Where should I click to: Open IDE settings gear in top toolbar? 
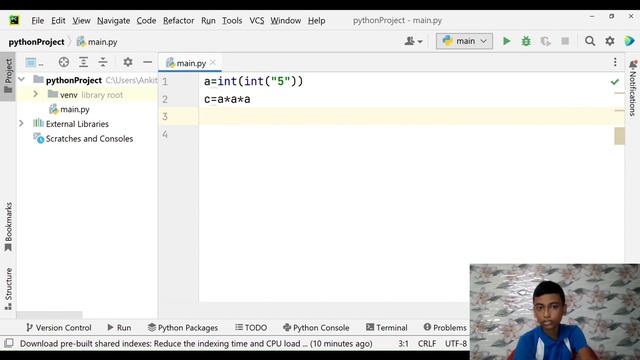pyautogui.click(x=610, y=41)
